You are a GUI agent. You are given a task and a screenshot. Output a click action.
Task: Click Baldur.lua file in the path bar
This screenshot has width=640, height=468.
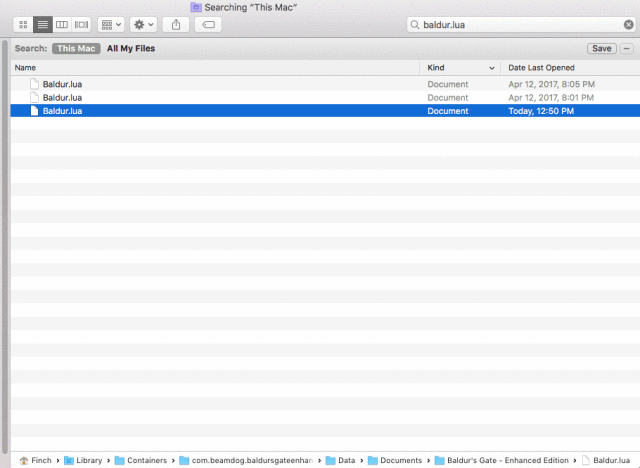pyautogui.click(x=606, y=460)
